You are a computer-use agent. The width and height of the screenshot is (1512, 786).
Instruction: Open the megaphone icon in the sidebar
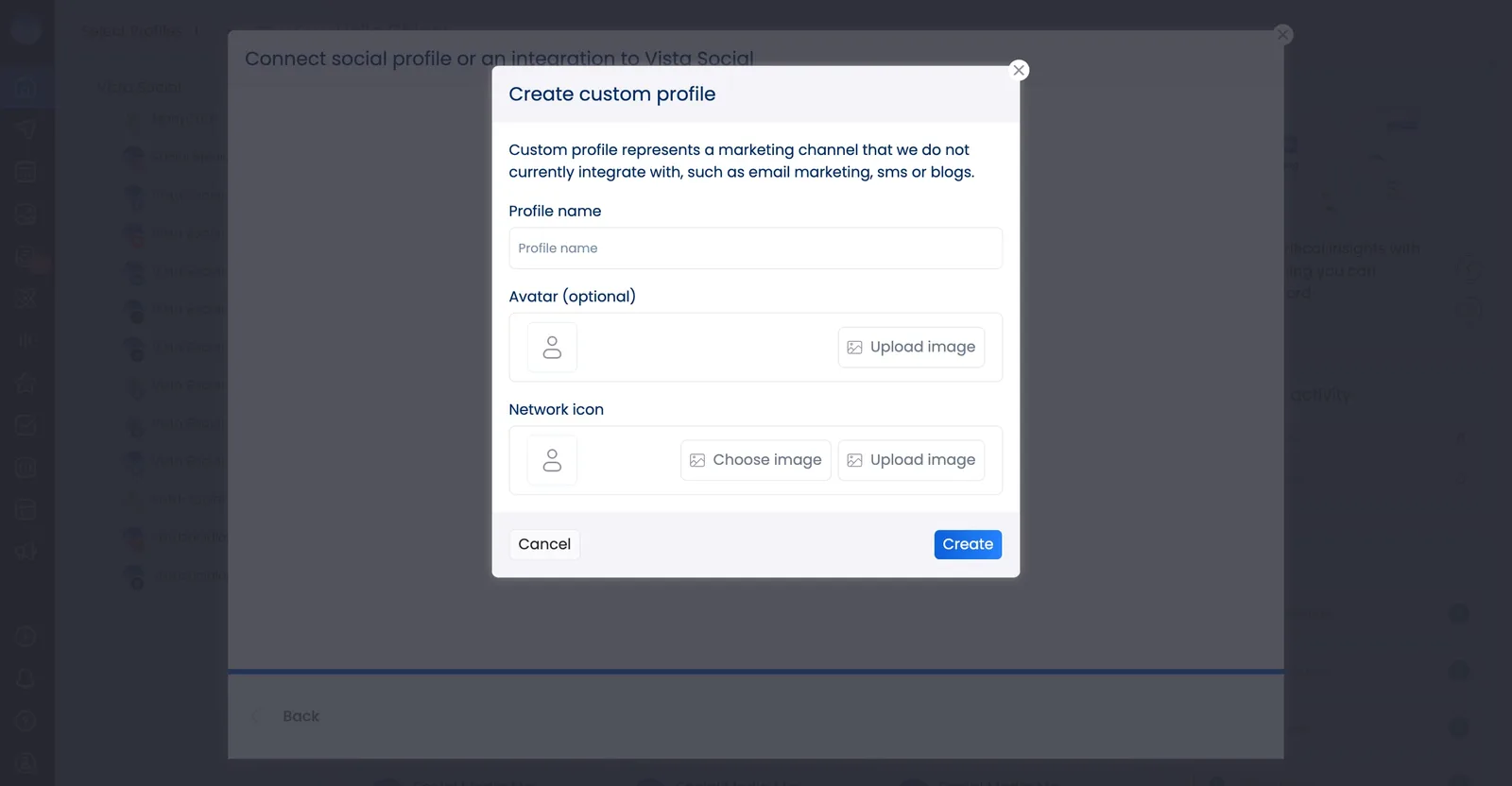pyautogui.click(x=26, y=551)
